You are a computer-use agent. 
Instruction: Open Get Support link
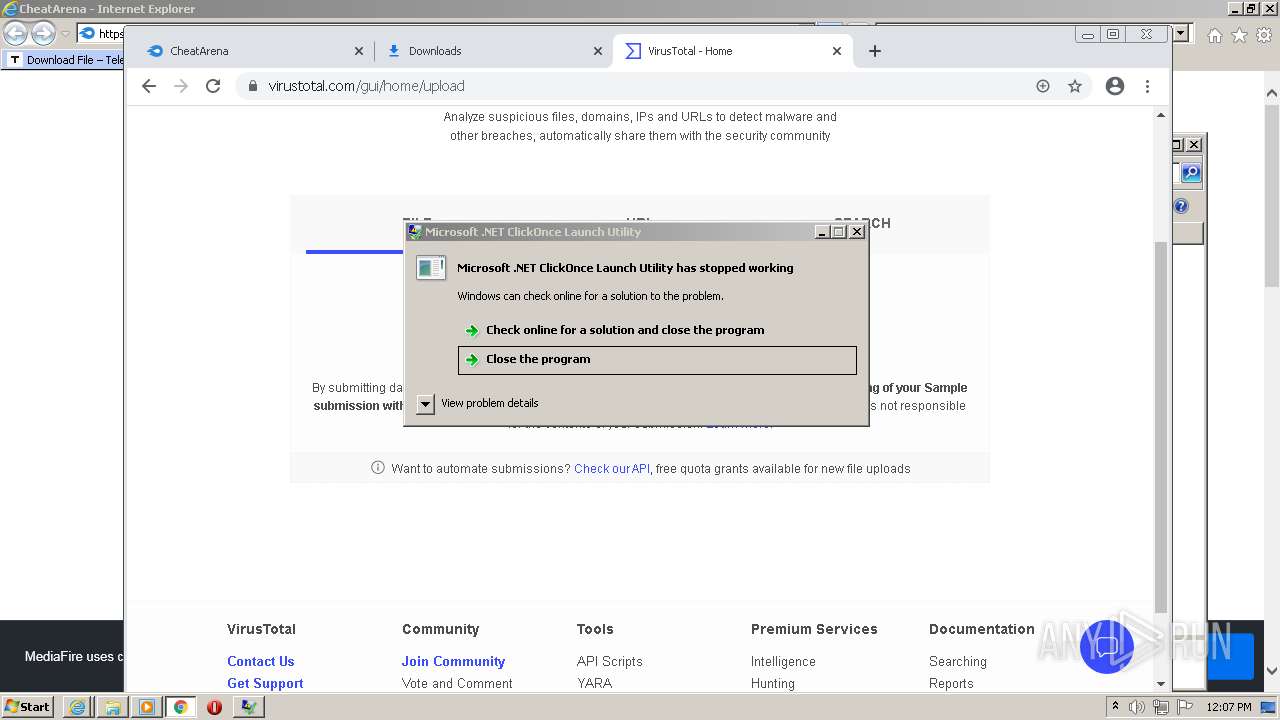265,683
